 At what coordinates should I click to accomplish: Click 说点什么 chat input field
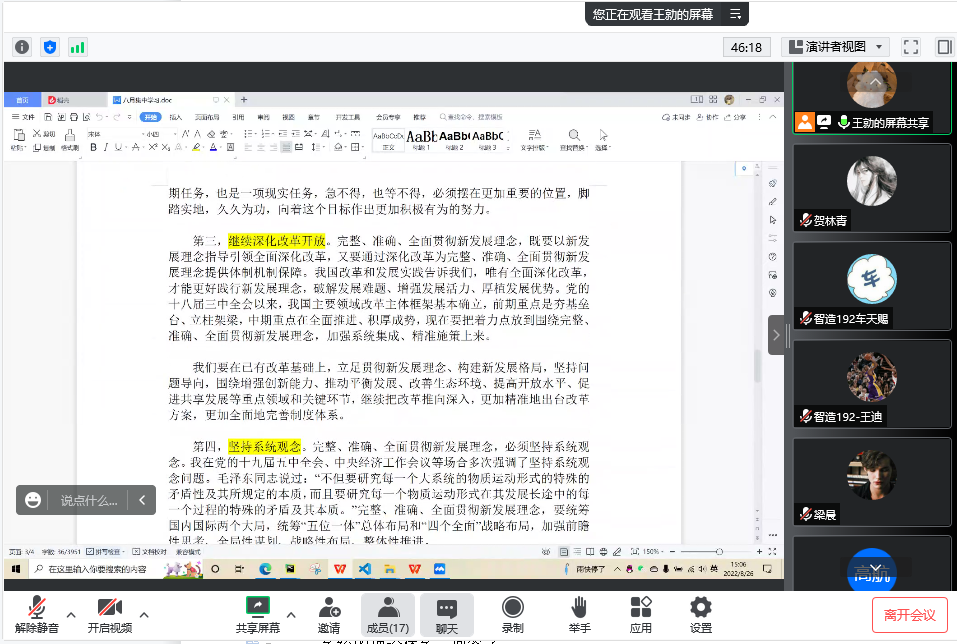pos(89,501)
